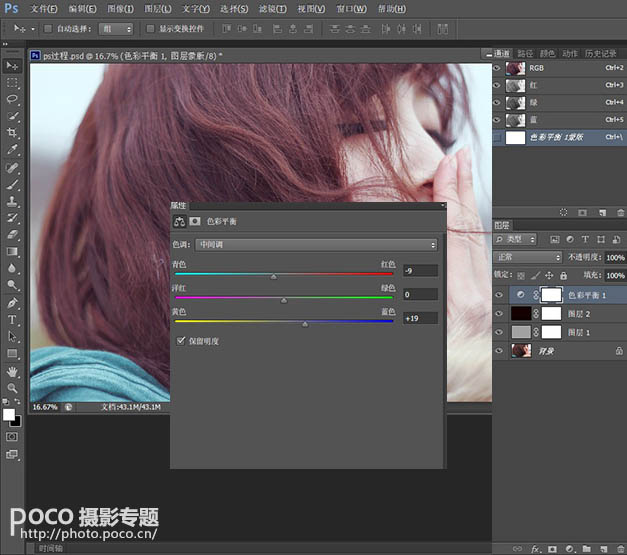The width and height of the screenshot is (627, 555).
Task: Choose the Horizontal Type tool
Action: coord(13,320)
